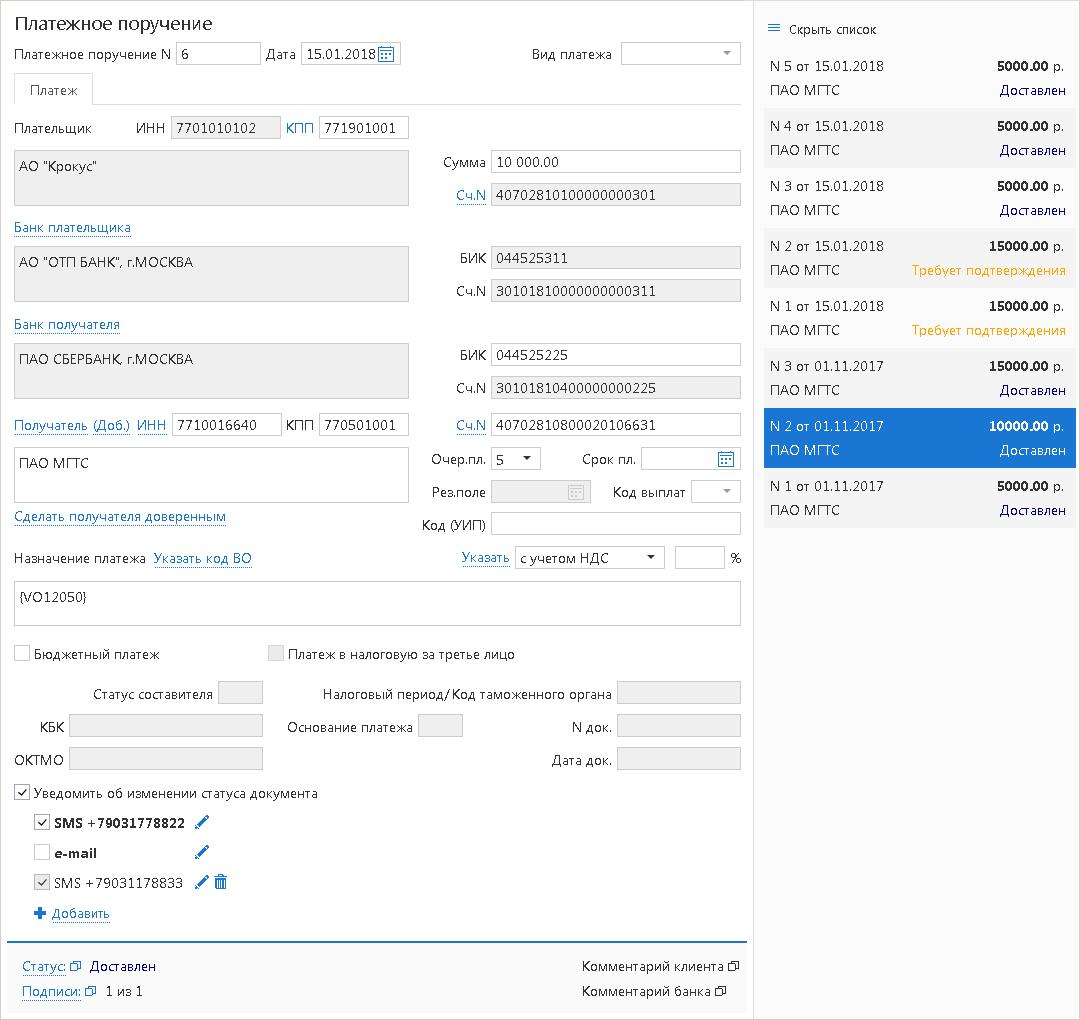Click the Получатель КПП field 770501001
Image resolution: width=1080 pixels, height=1020 pixels.
(x=364, y=425)
